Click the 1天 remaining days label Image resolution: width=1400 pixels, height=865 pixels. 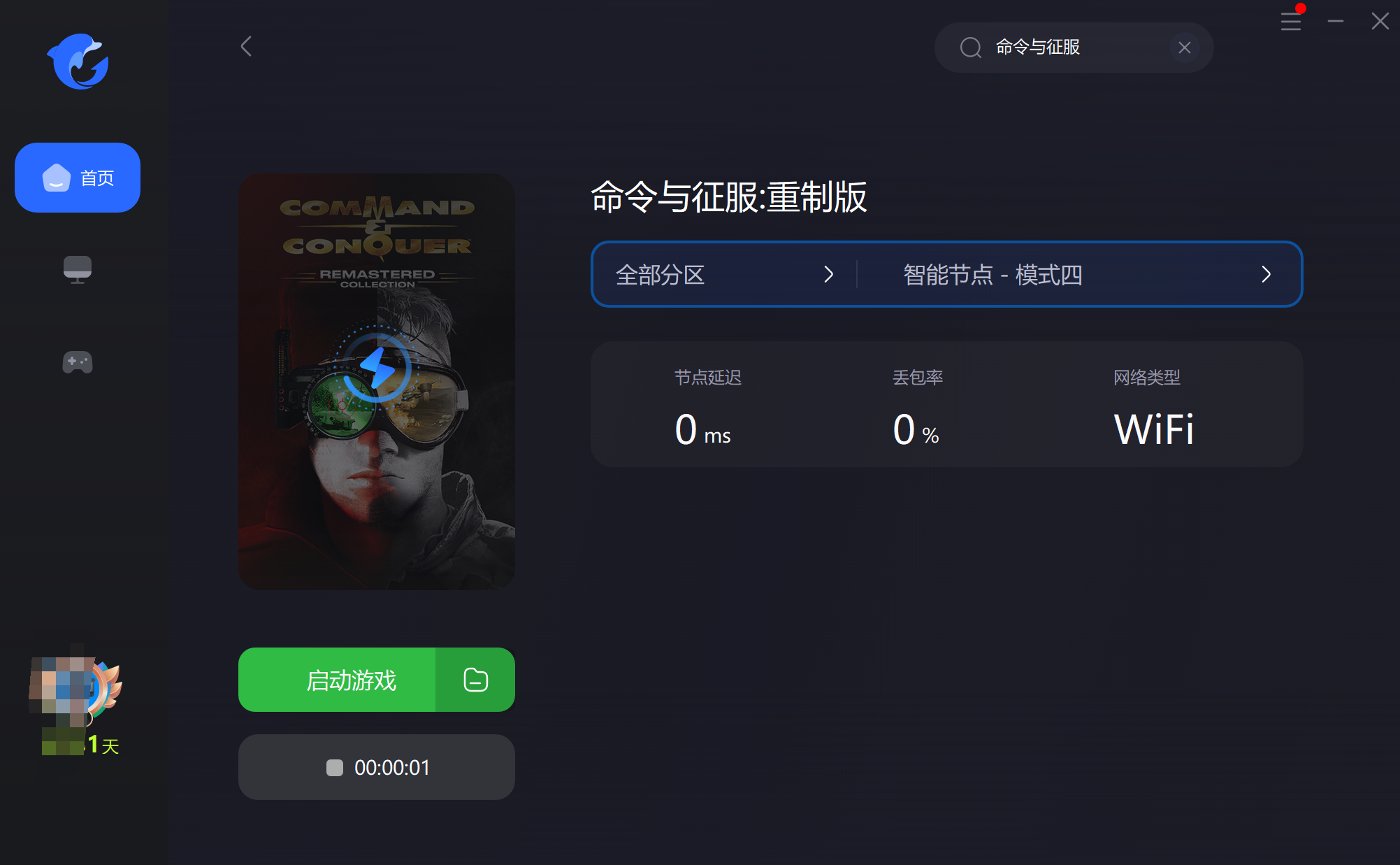click(x=103, y=745)
